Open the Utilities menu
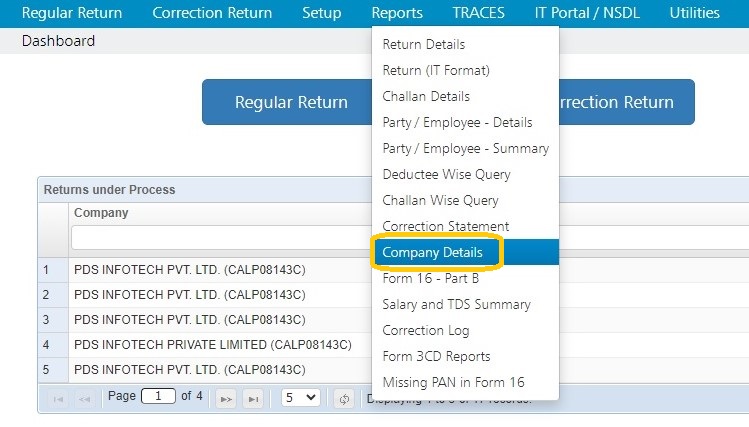Viewport: 749px width, 427px height. point(694,13)
